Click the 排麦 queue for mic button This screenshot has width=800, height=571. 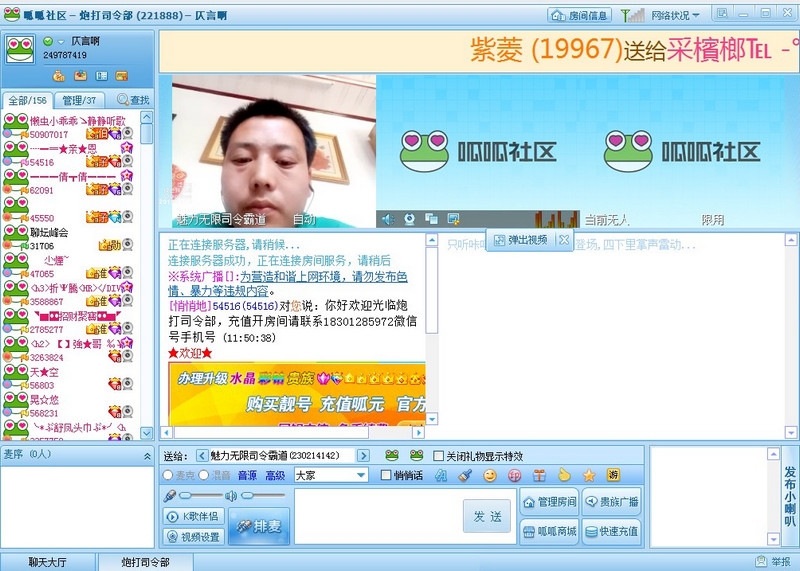(259, 526)
